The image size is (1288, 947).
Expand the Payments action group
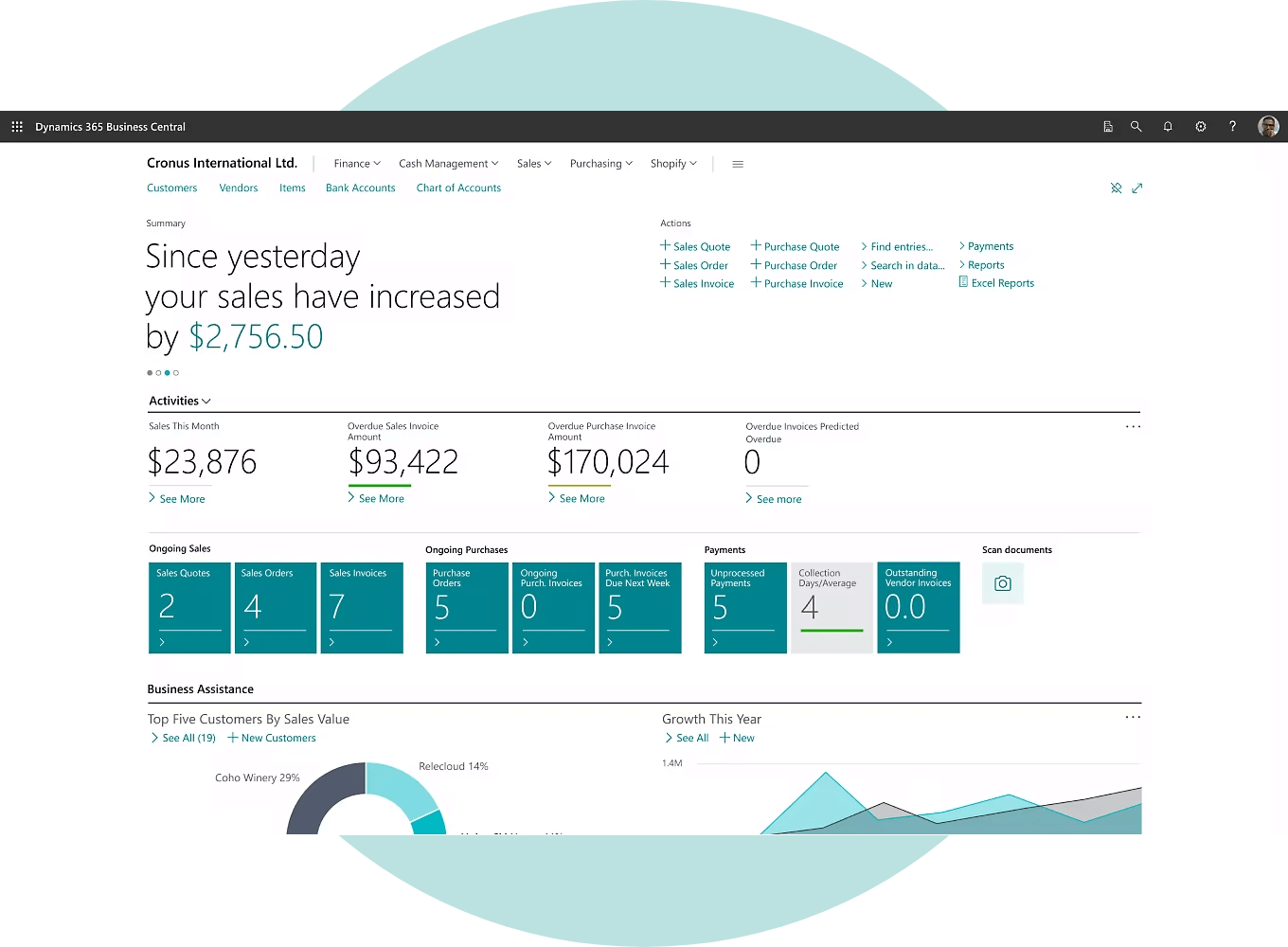pyautogui.click(x=986, y=245)
